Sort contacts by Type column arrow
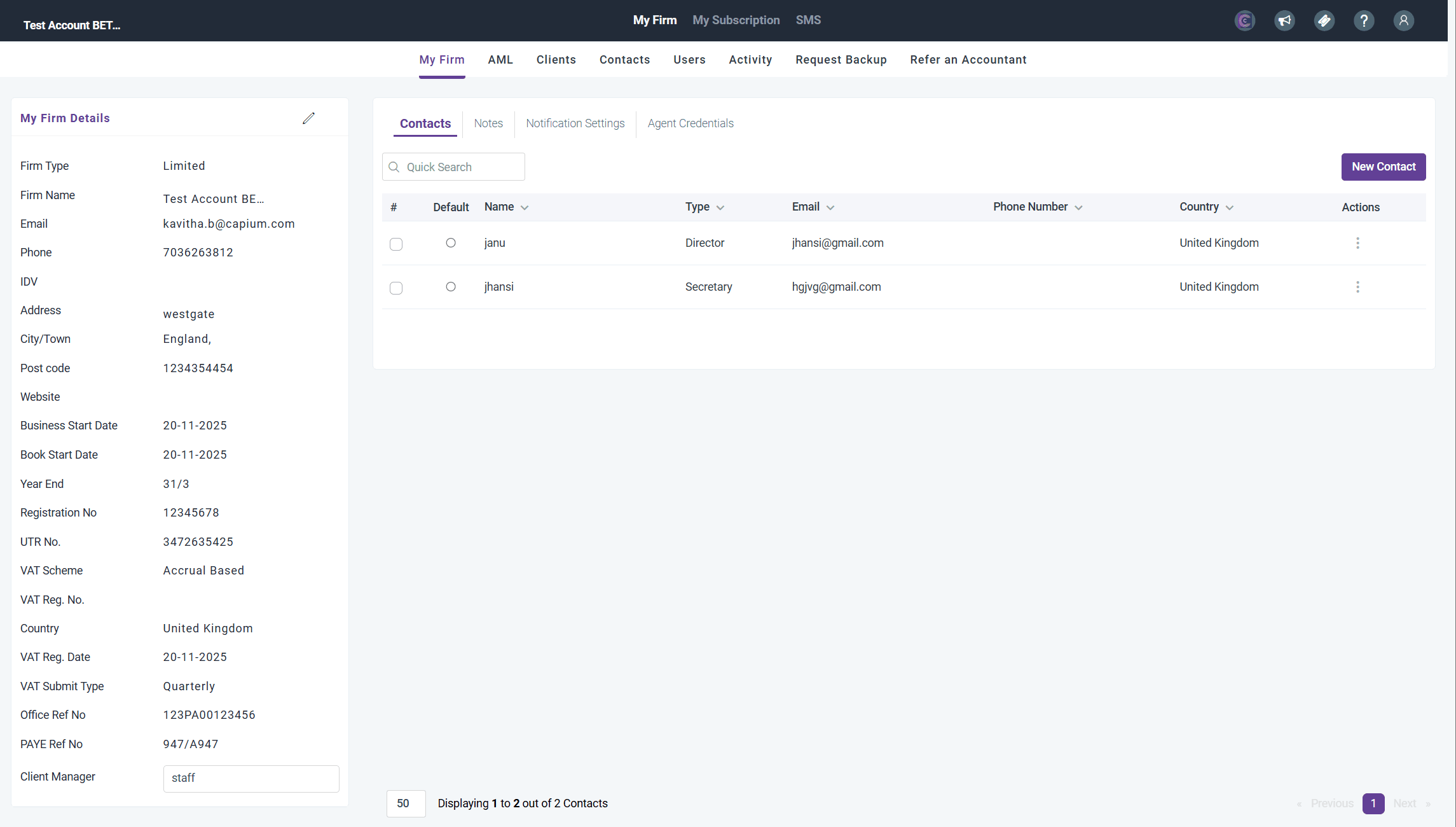Viewport: 1456px width, 827px height. click(720, 208)
